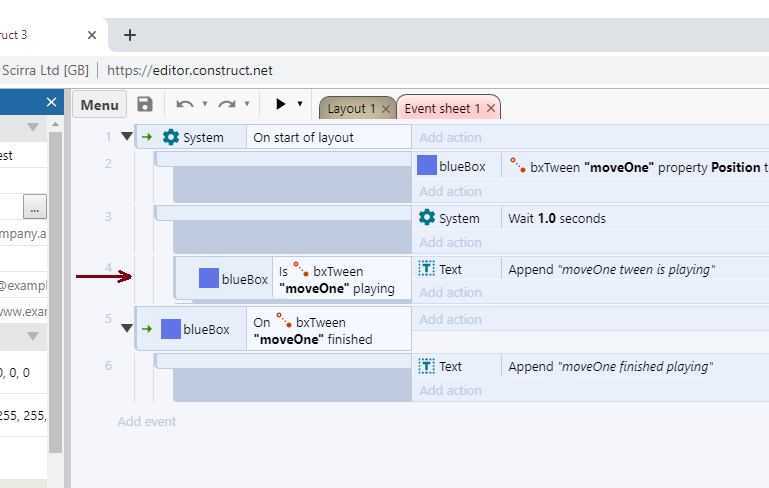
Task: Click Add action in event 5
Action: click(450, 319)
